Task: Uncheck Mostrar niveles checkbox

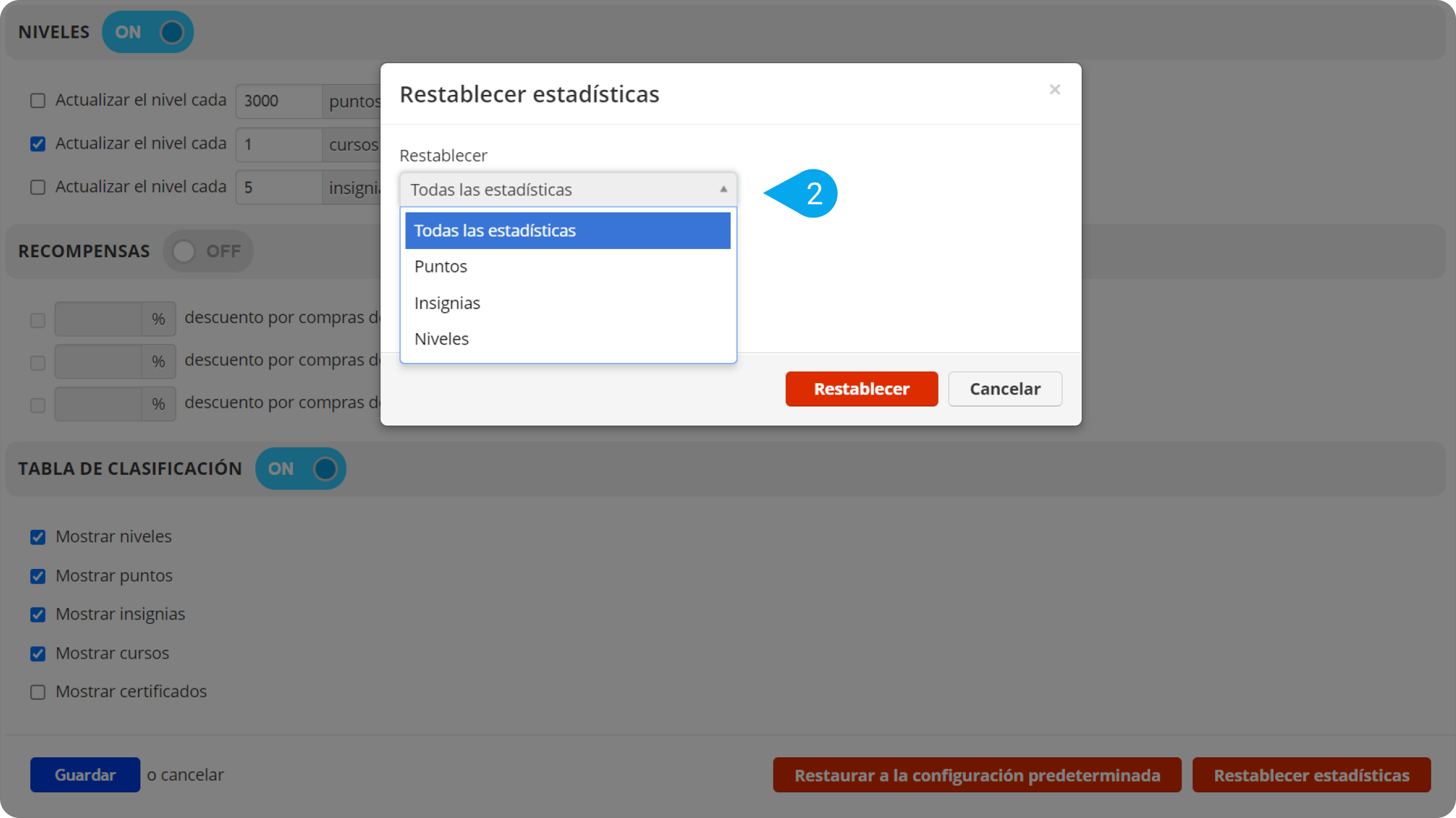Action: 38,537
